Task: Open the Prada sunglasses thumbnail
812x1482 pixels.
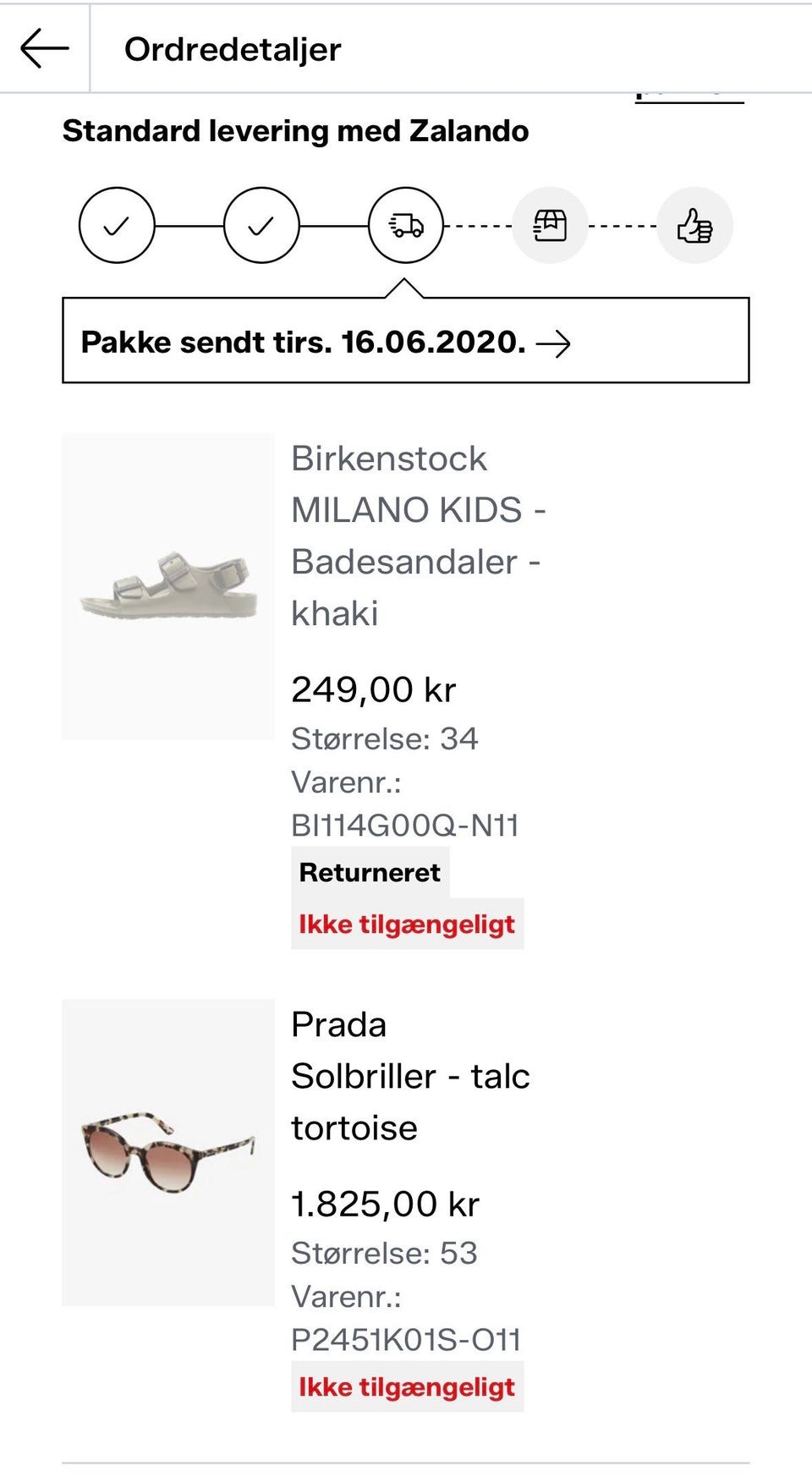Action: point(168,1152)
